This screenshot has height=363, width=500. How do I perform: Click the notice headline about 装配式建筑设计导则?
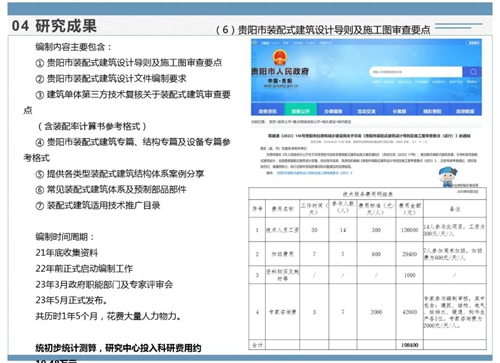(x=369, y=136)
